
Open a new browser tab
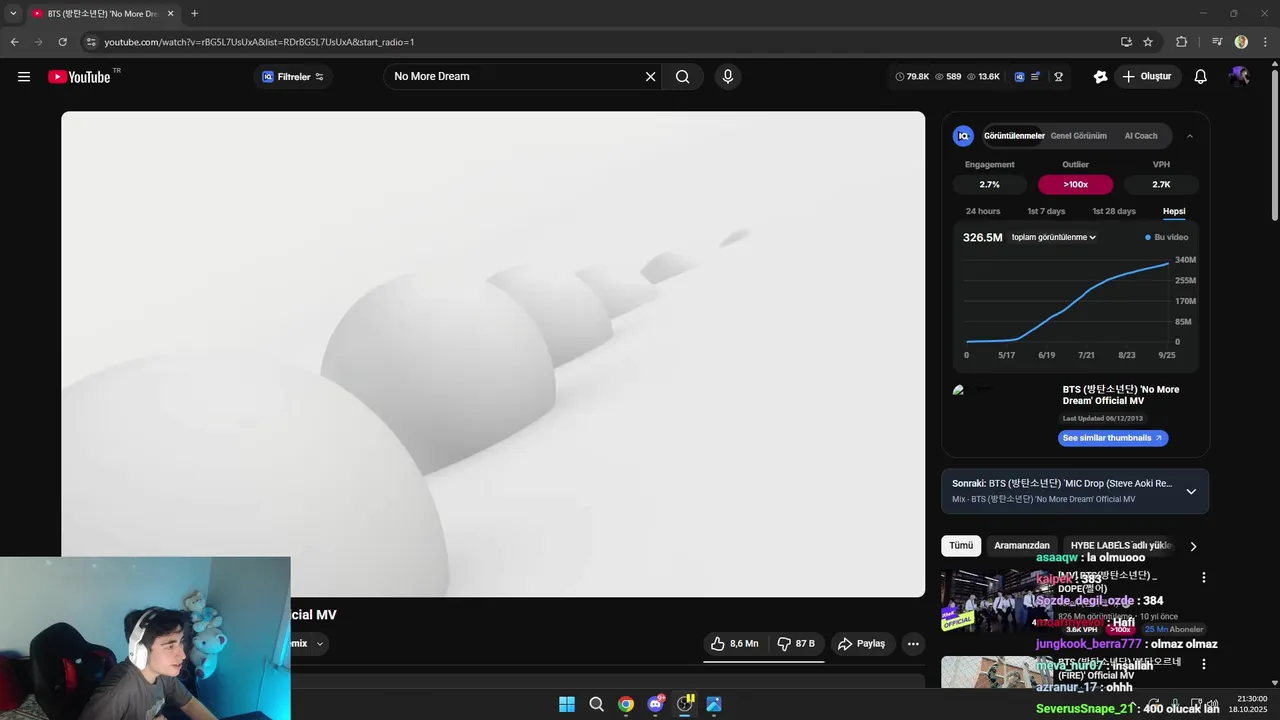[194, 14]
